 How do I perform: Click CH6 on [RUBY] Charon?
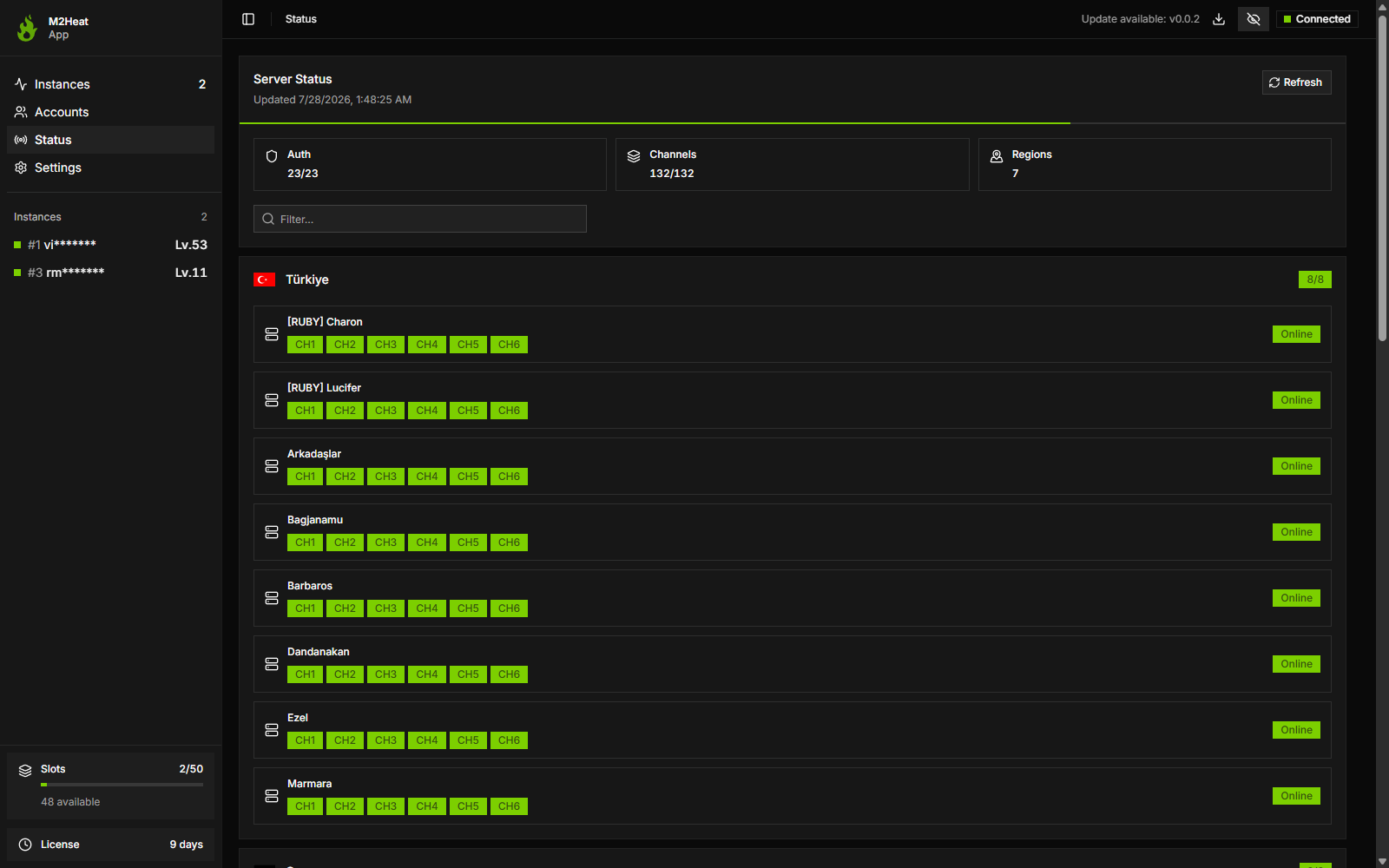tap(509, 345)
